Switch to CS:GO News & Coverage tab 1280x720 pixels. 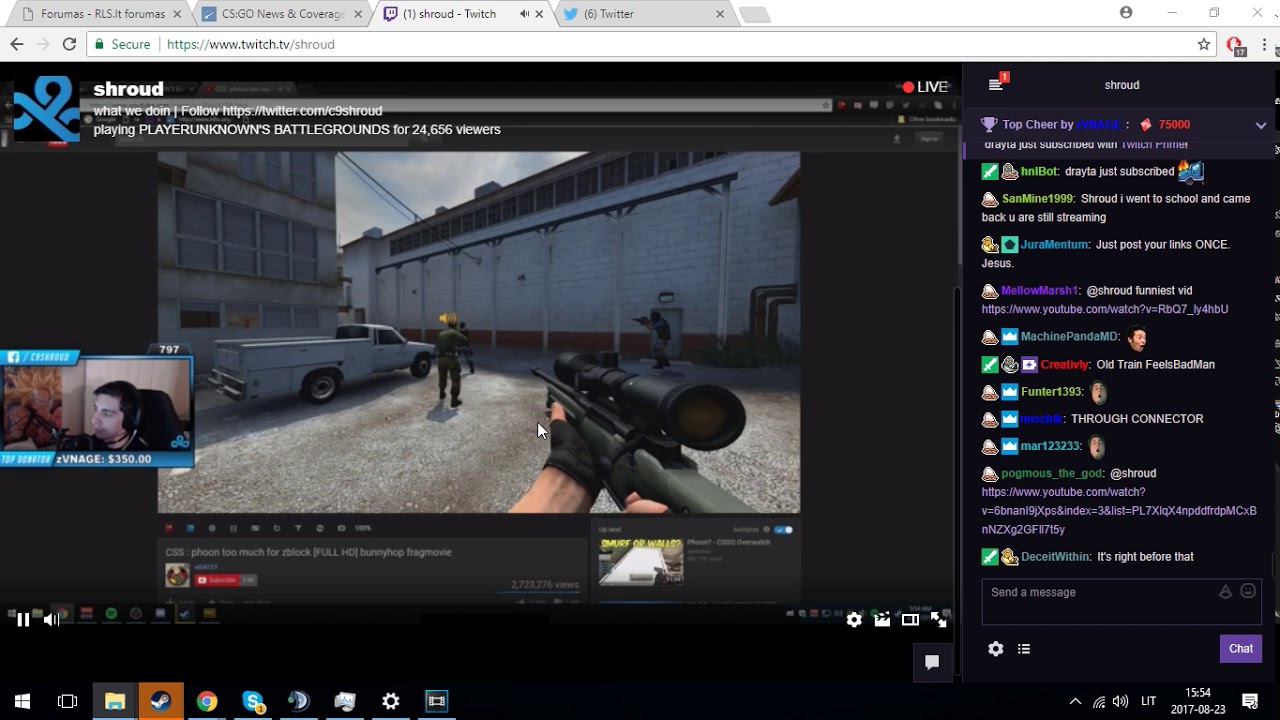(281, 14)
